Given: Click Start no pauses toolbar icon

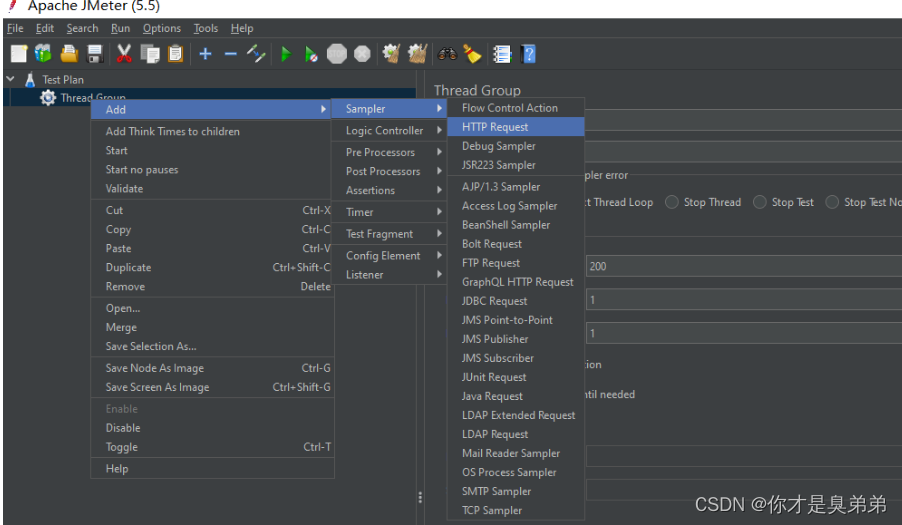Looking at the screenshot, I should click(x=311, y=54).
